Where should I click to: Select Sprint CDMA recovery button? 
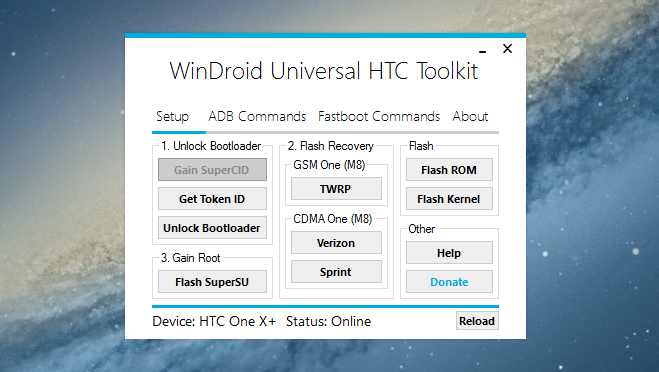(x=336, y=272)
